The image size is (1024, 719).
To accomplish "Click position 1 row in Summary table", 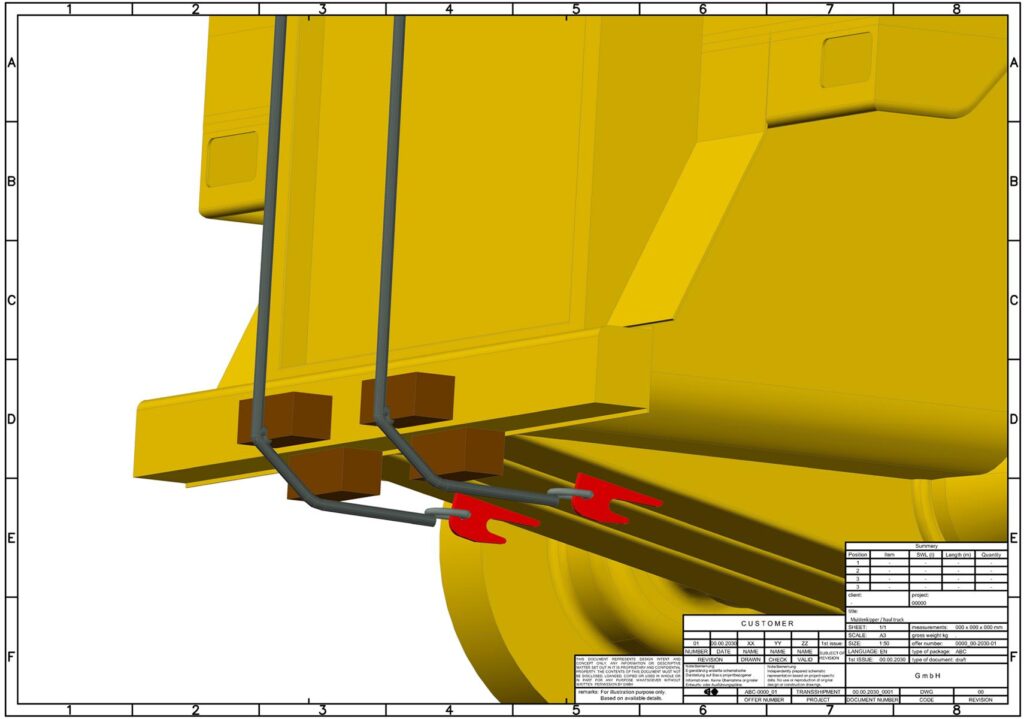I will tap(927, 562).
